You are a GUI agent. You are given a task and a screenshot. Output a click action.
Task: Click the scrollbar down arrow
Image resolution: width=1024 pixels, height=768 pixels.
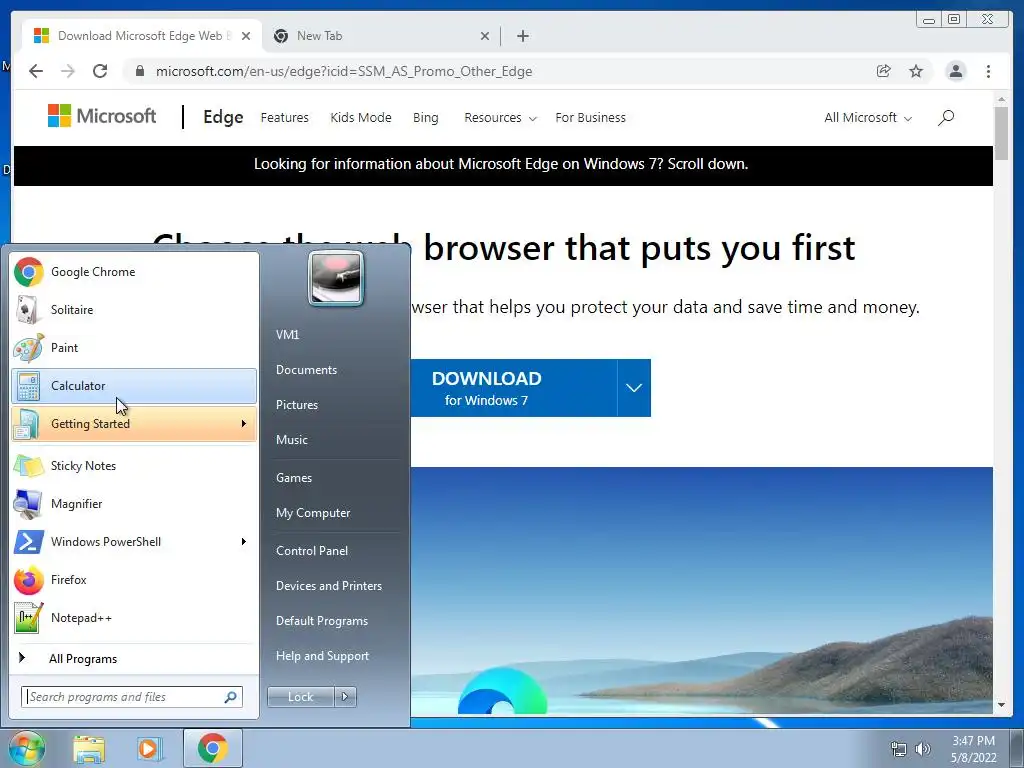(x=1001, y=705)
